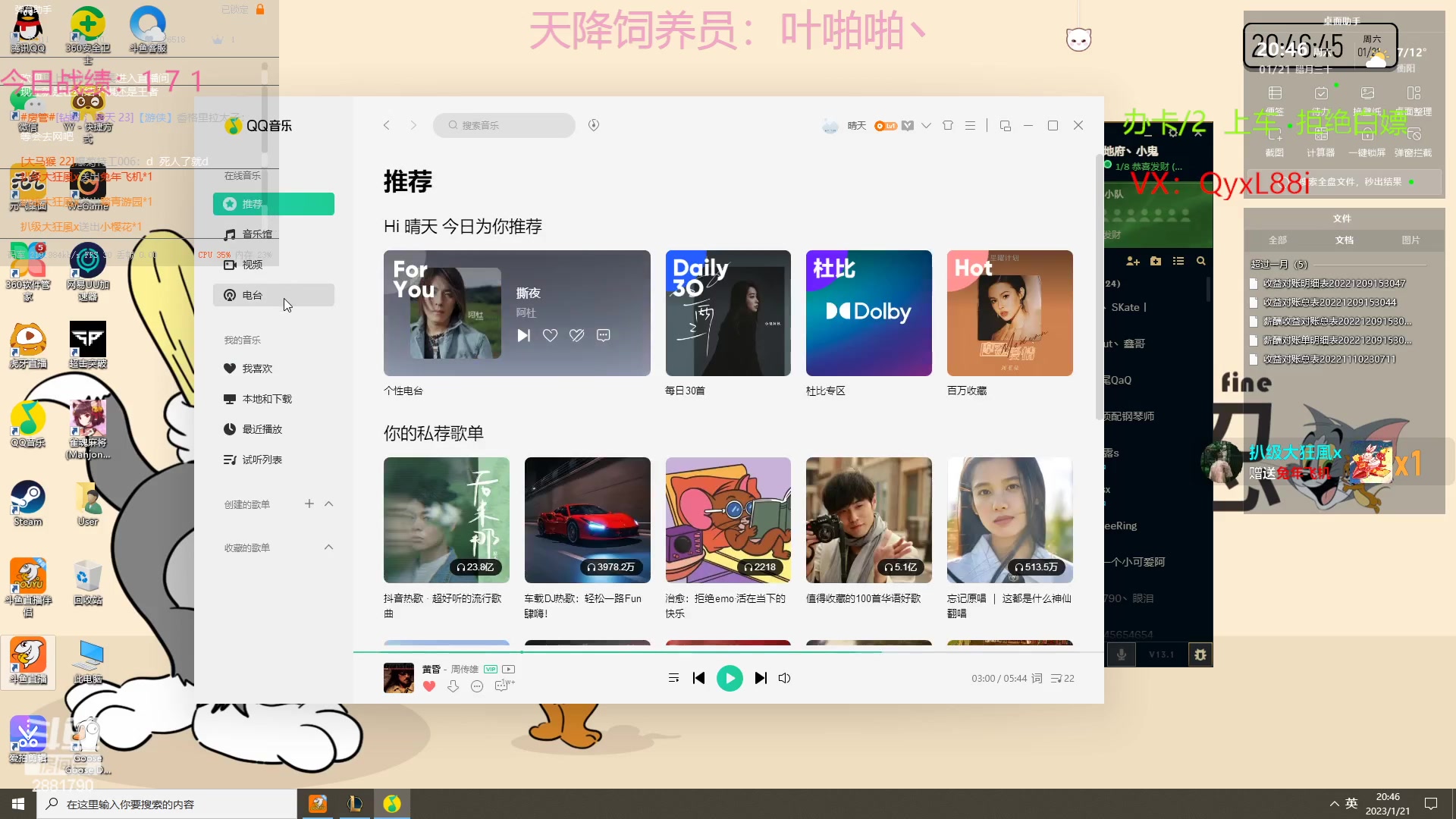Click the 搜索音乐 search field

pos(504,125)
